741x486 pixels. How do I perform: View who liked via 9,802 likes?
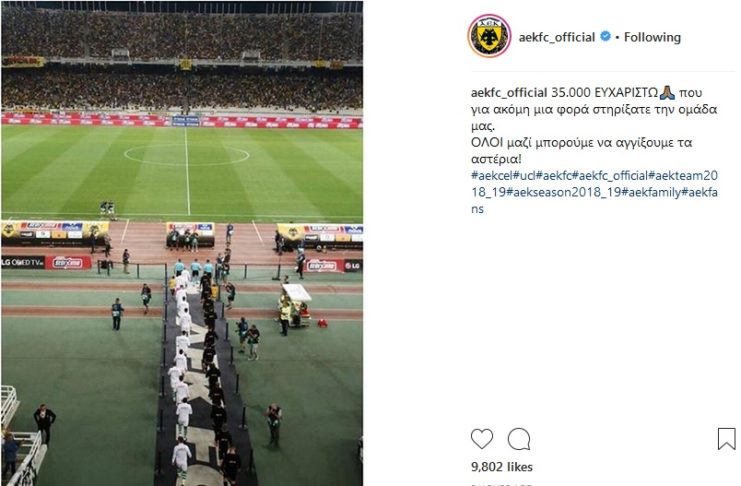pyautogui.click(x=501, y=467)
